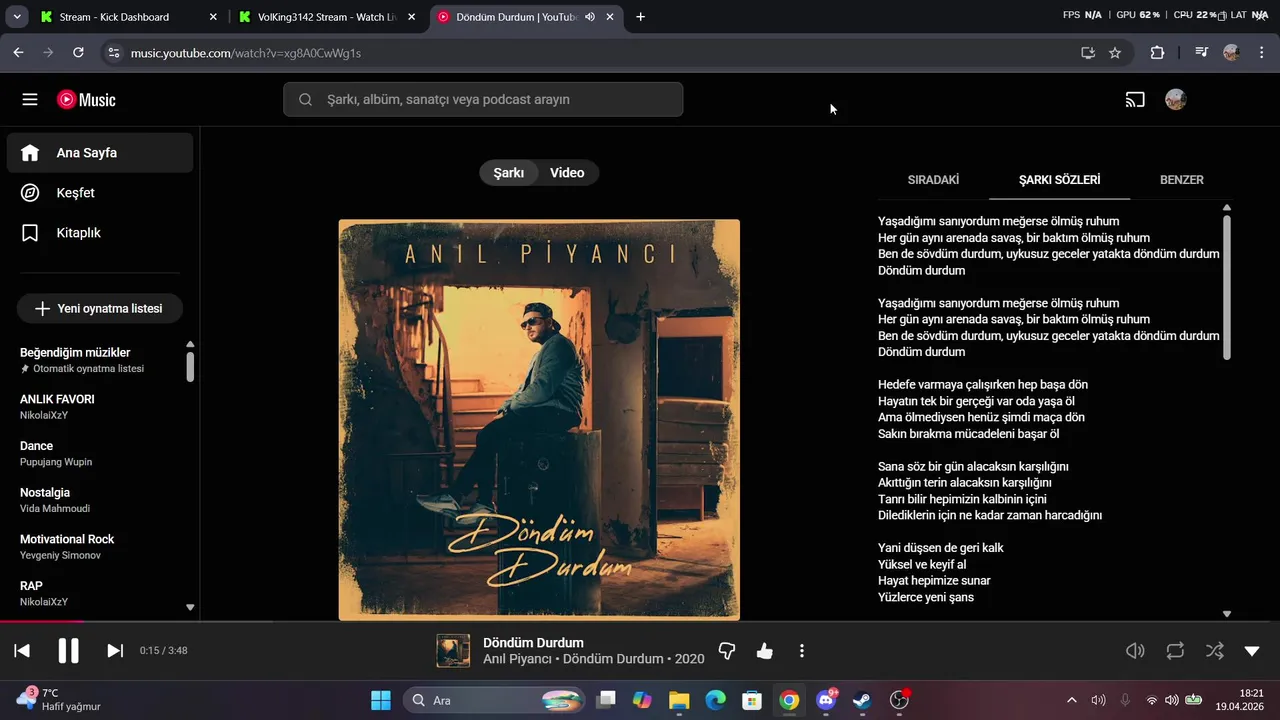The width and height of the screenshot is (1280, 720).
Task: Skip to previous track
Action: pos(22,651)
